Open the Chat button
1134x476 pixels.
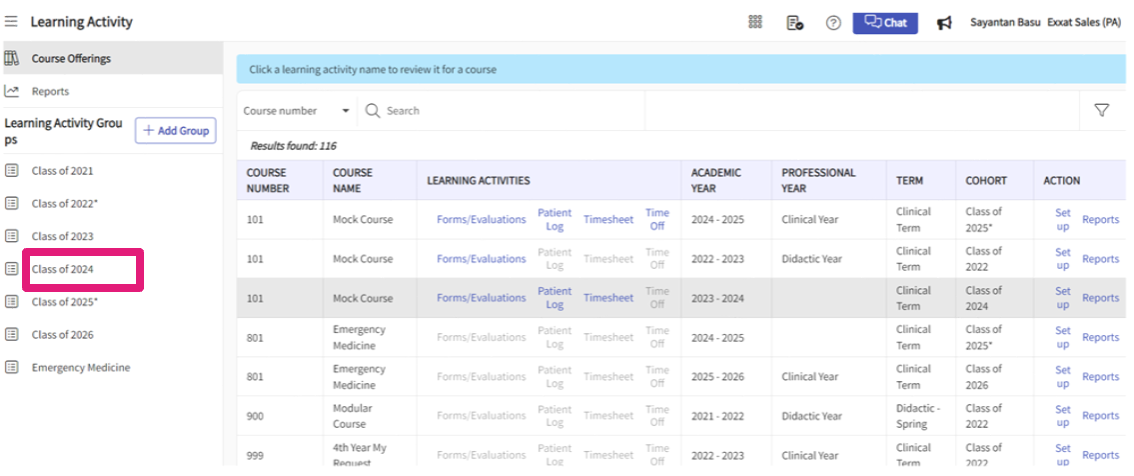tap(885, 22)
